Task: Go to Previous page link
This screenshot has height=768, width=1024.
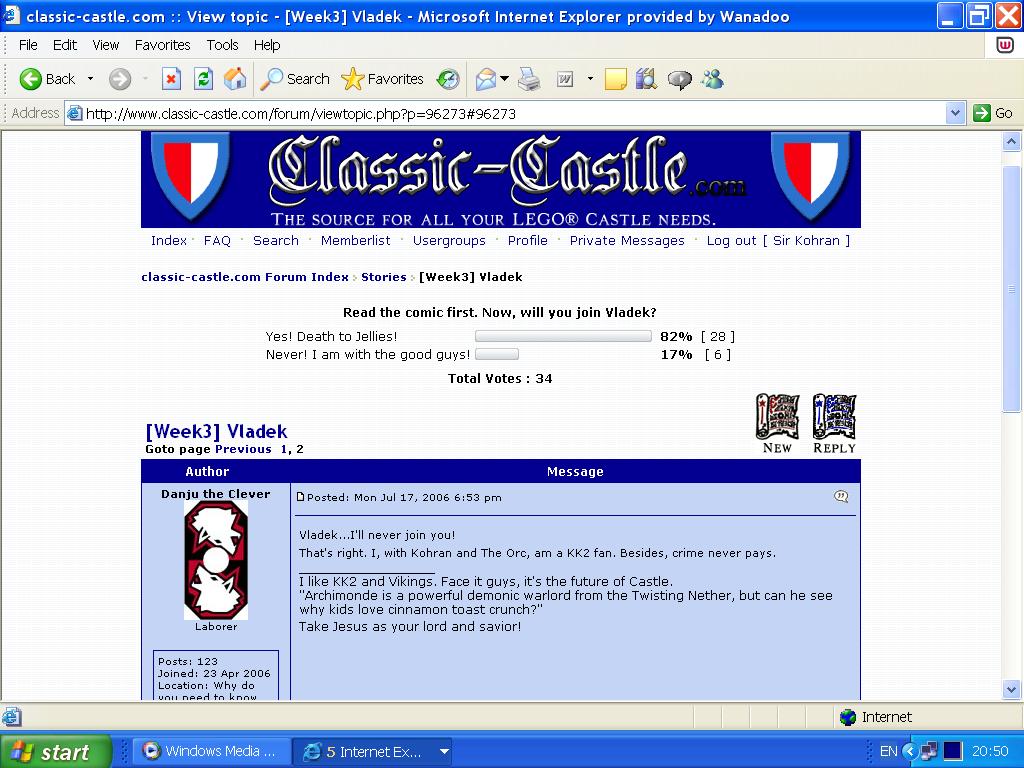Action: 243,449
